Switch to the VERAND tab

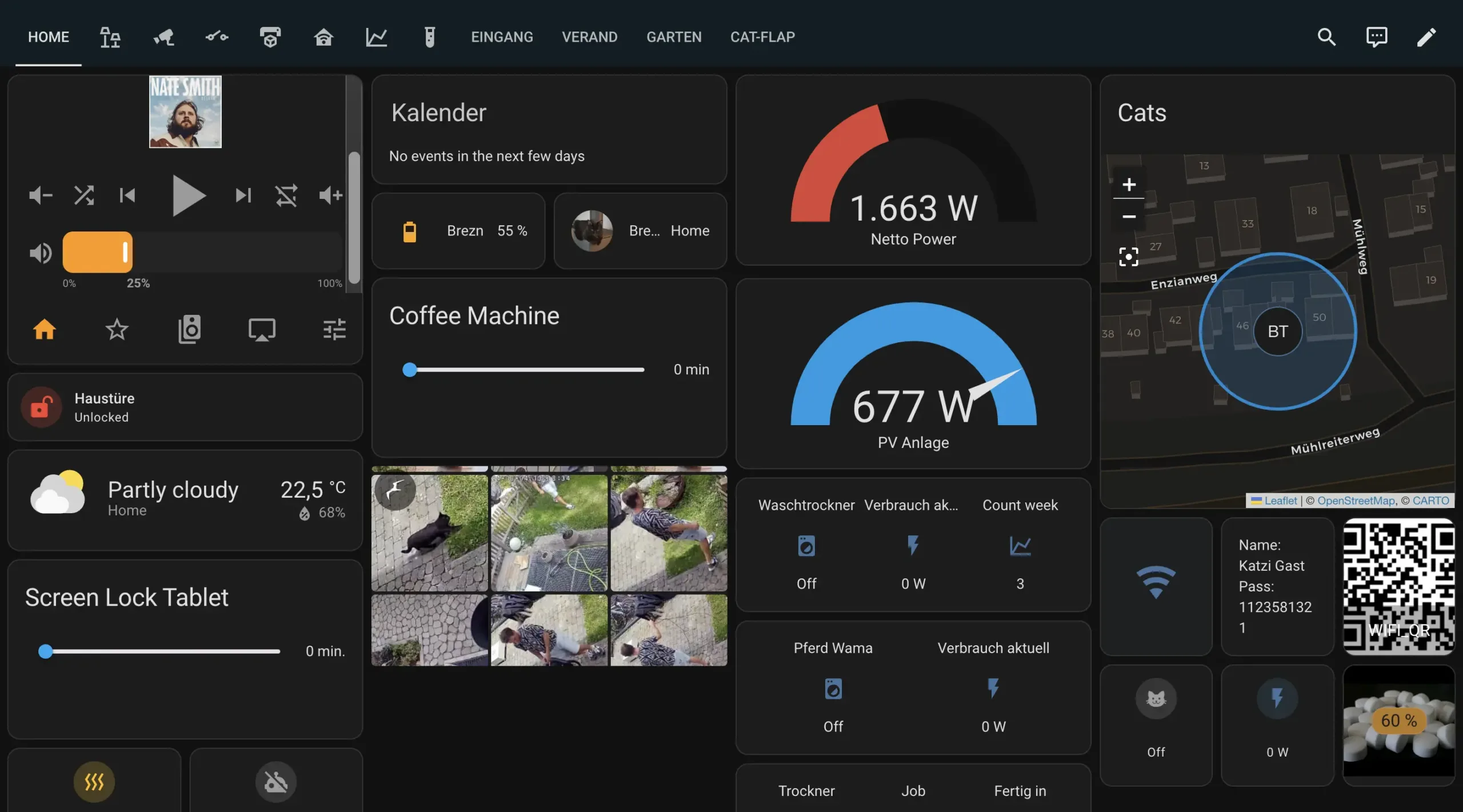click(x=589, y=37)
